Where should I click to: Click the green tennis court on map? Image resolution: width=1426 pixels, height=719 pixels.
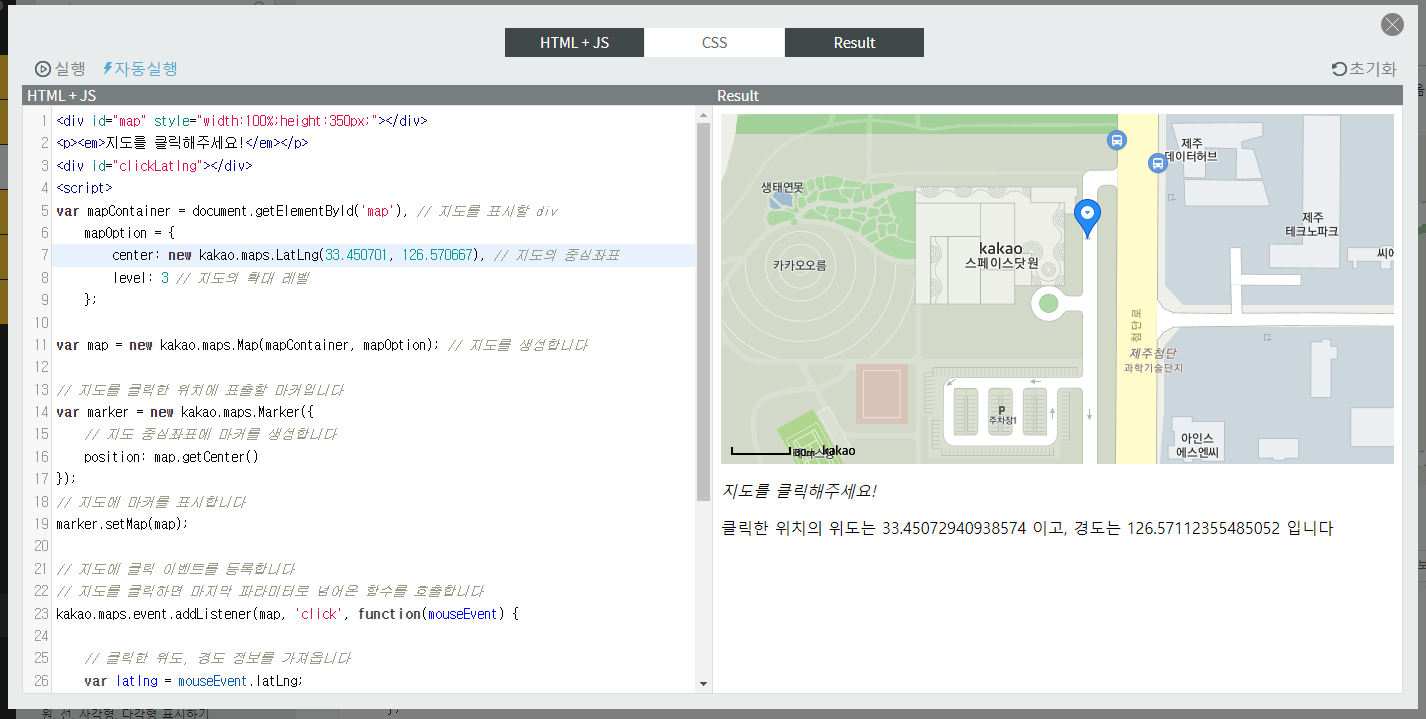(x=813, y=437)
